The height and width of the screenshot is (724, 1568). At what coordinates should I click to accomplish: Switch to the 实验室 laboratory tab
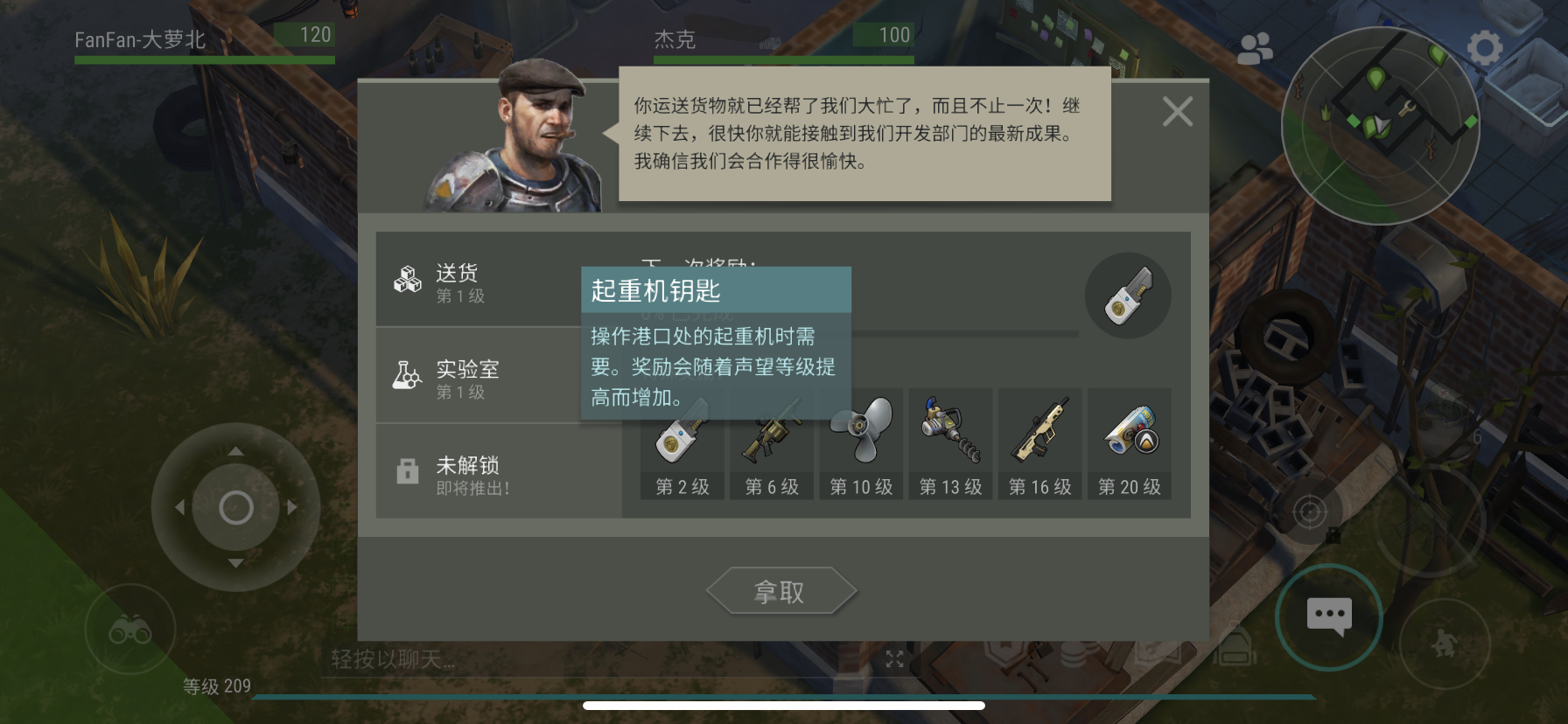point(479,376)
